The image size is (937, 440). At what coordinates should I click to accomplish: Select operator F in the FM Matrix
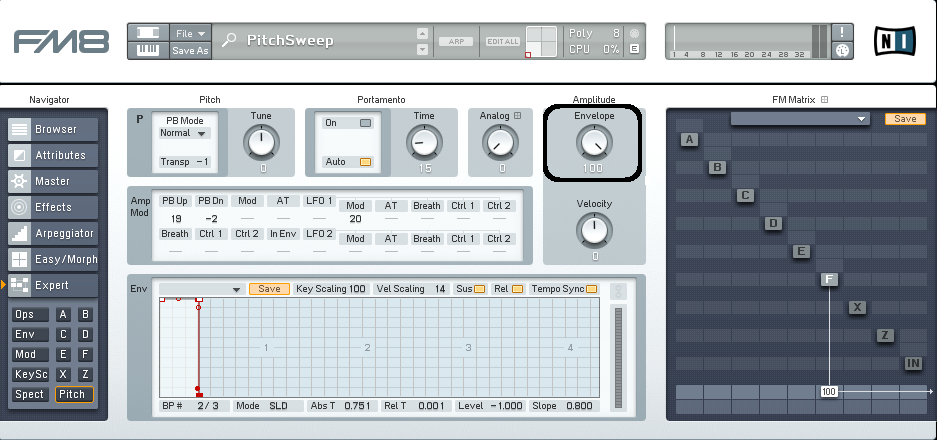pyautogui.click(x=829, y=279)
